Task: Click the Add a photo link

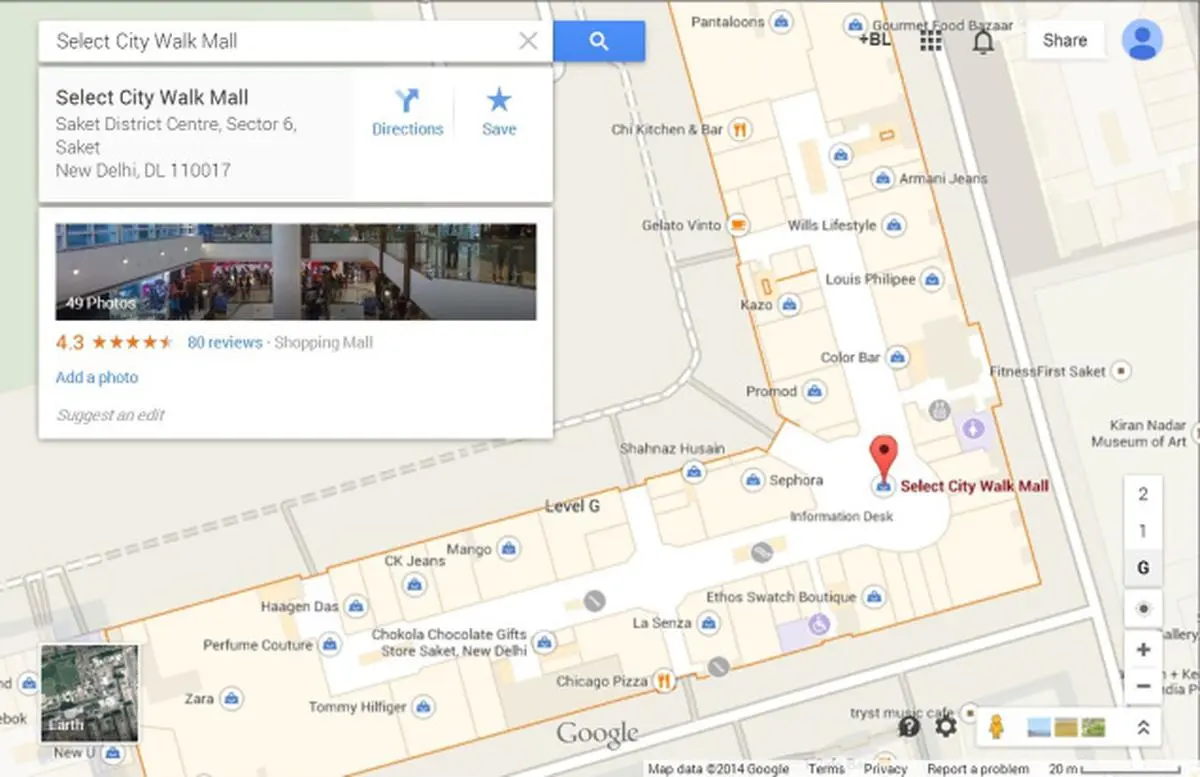Action: tap(97, 377)
